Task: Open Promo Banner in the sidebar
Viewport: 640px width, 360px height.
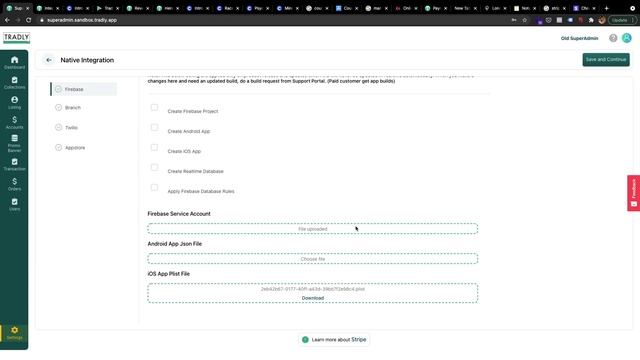Action: [x=14, y=143]
